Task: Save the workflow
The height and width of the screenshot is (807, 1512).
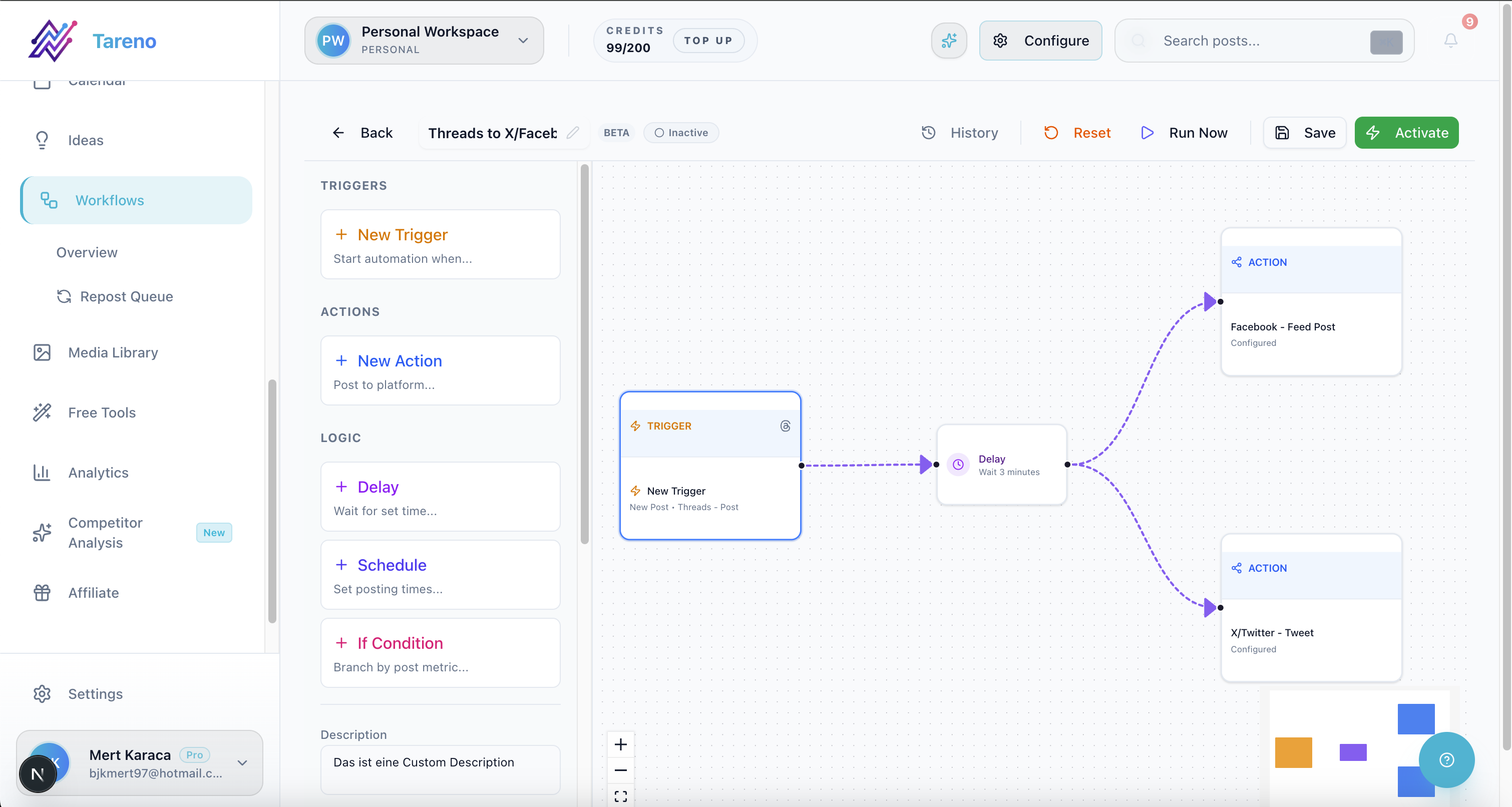Action: pyautogui.click(x=1305, y=133)
